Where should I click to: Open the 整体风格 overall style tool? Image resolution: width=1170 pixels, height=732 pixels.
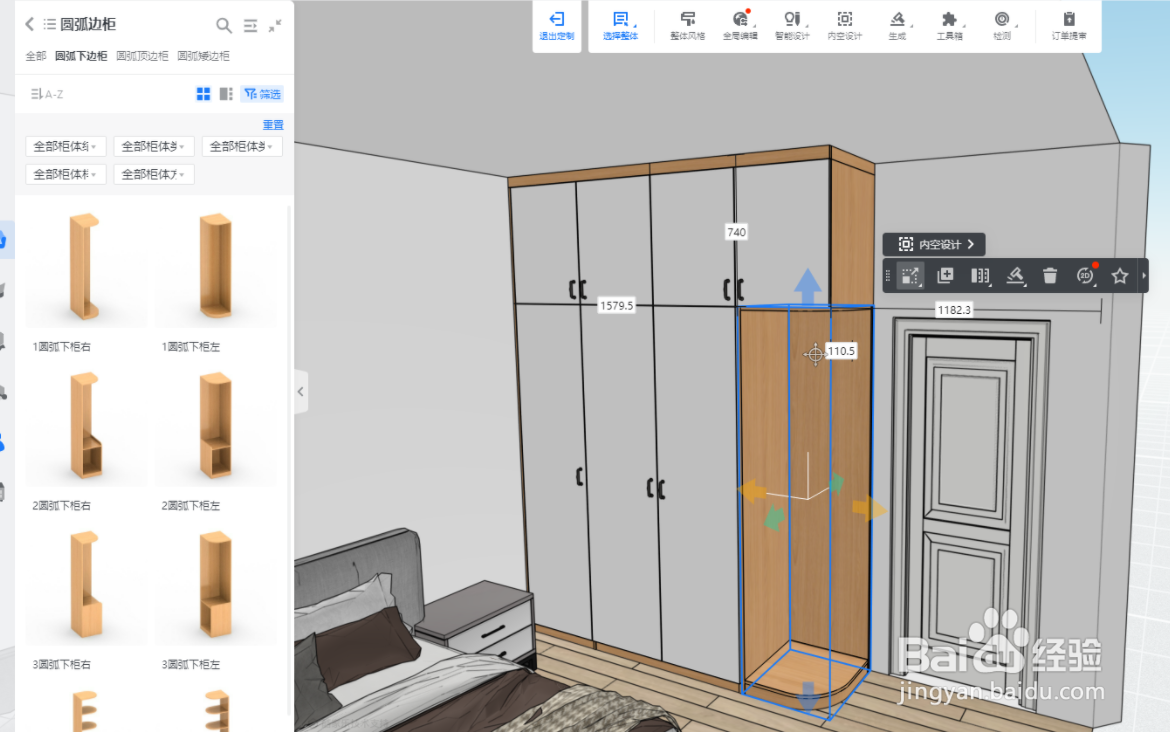[x=687, y=25]
